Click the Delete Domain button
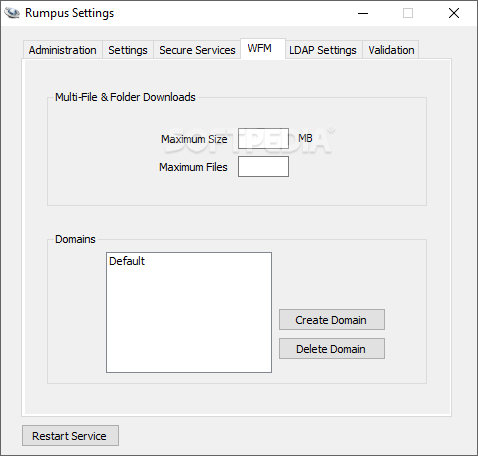 point(332,349)
